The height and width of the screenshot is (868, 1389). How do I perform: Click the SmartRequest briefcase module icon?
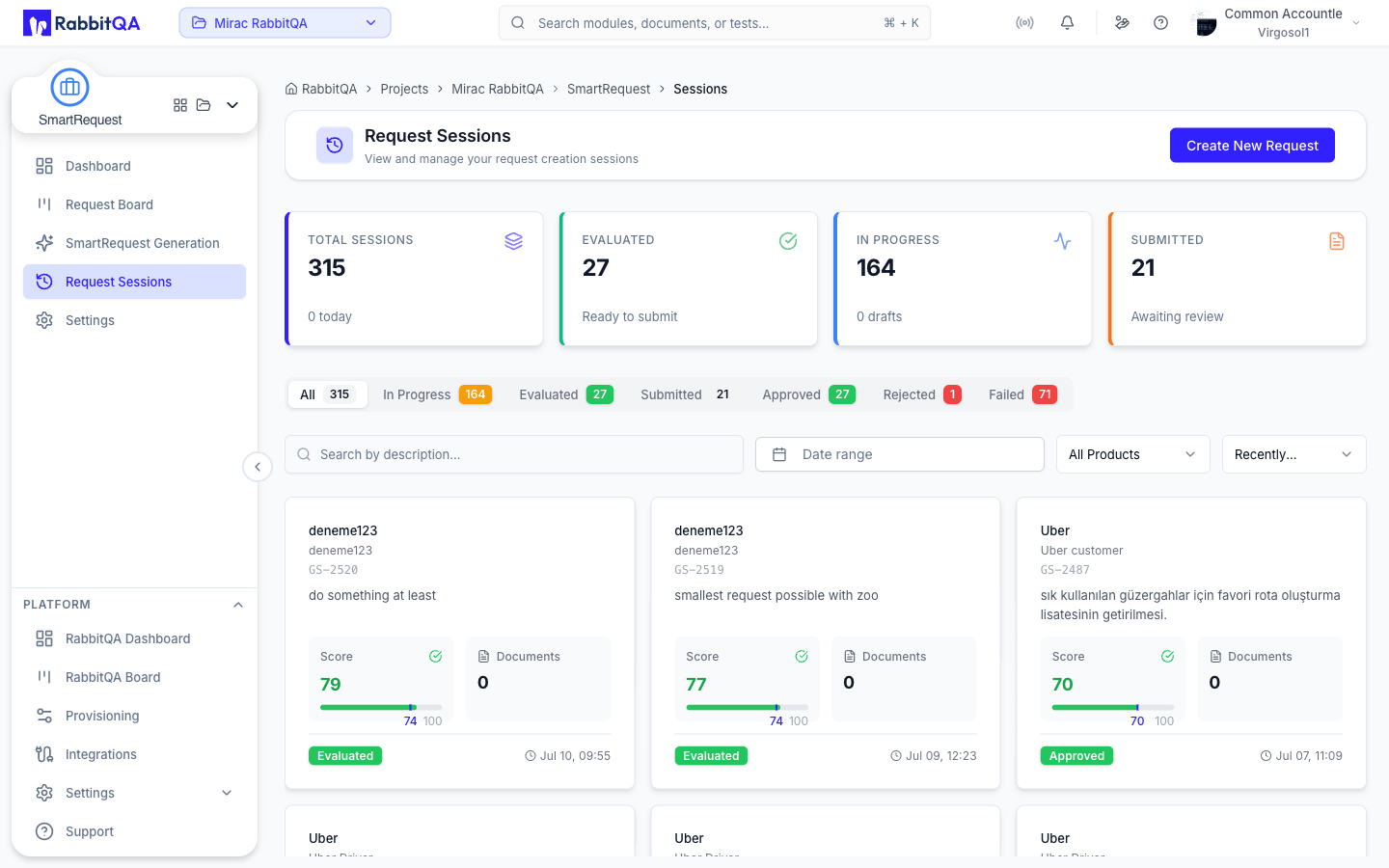69,88
